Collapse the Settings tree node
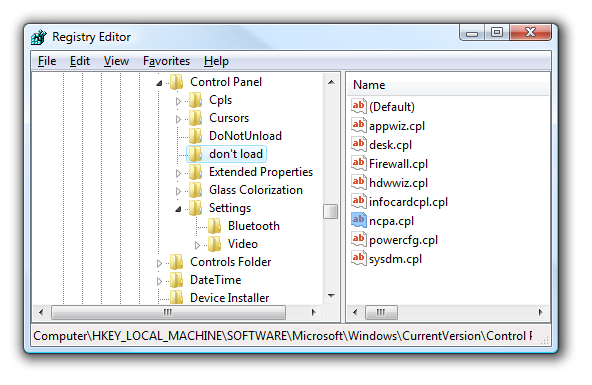Screen dimensions: 592x385 [178, 209]
